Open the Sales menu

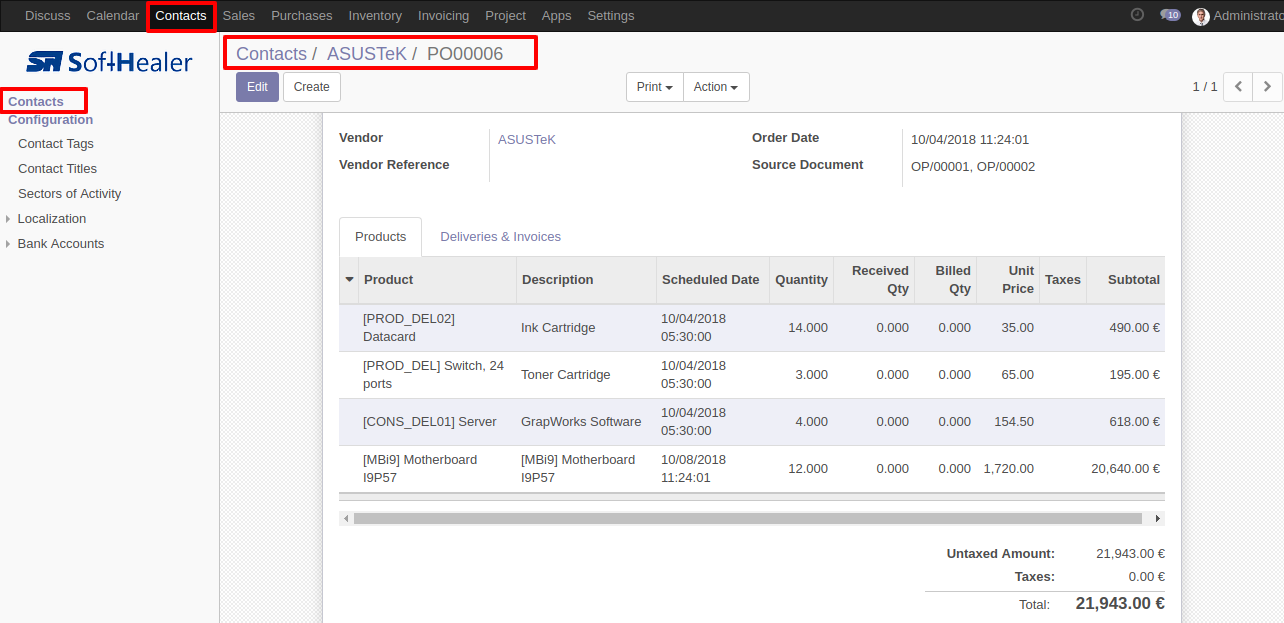[239, 16]
